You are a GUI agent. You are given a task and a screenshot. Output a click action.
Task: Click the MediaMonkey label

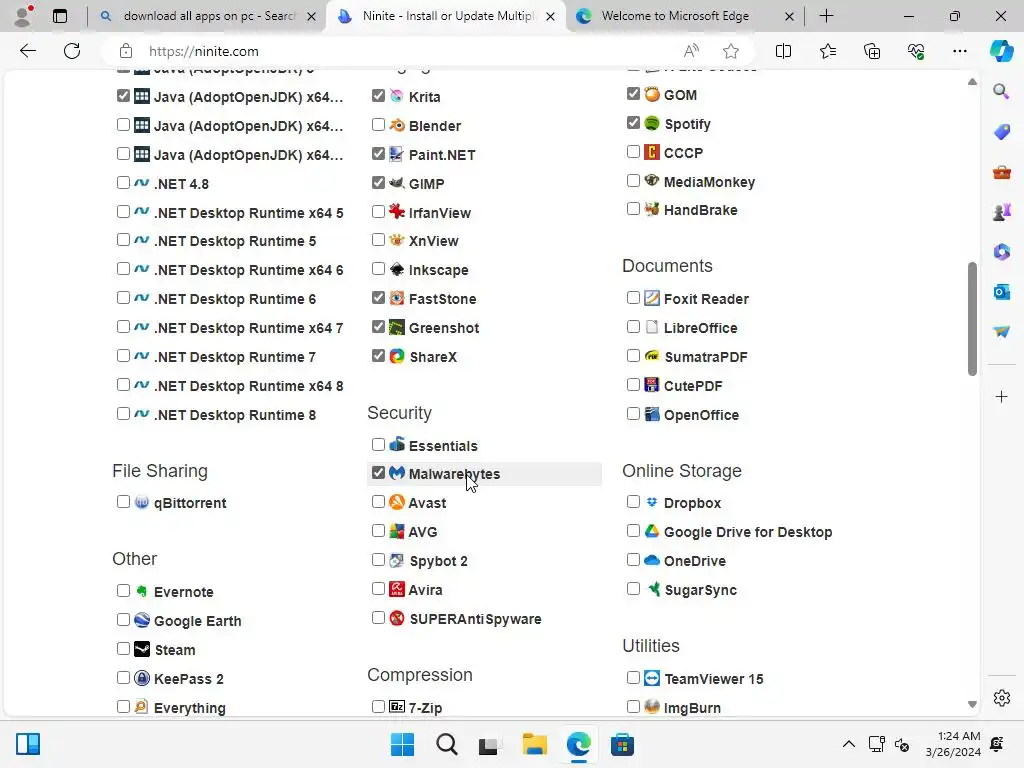pos(709,182)
